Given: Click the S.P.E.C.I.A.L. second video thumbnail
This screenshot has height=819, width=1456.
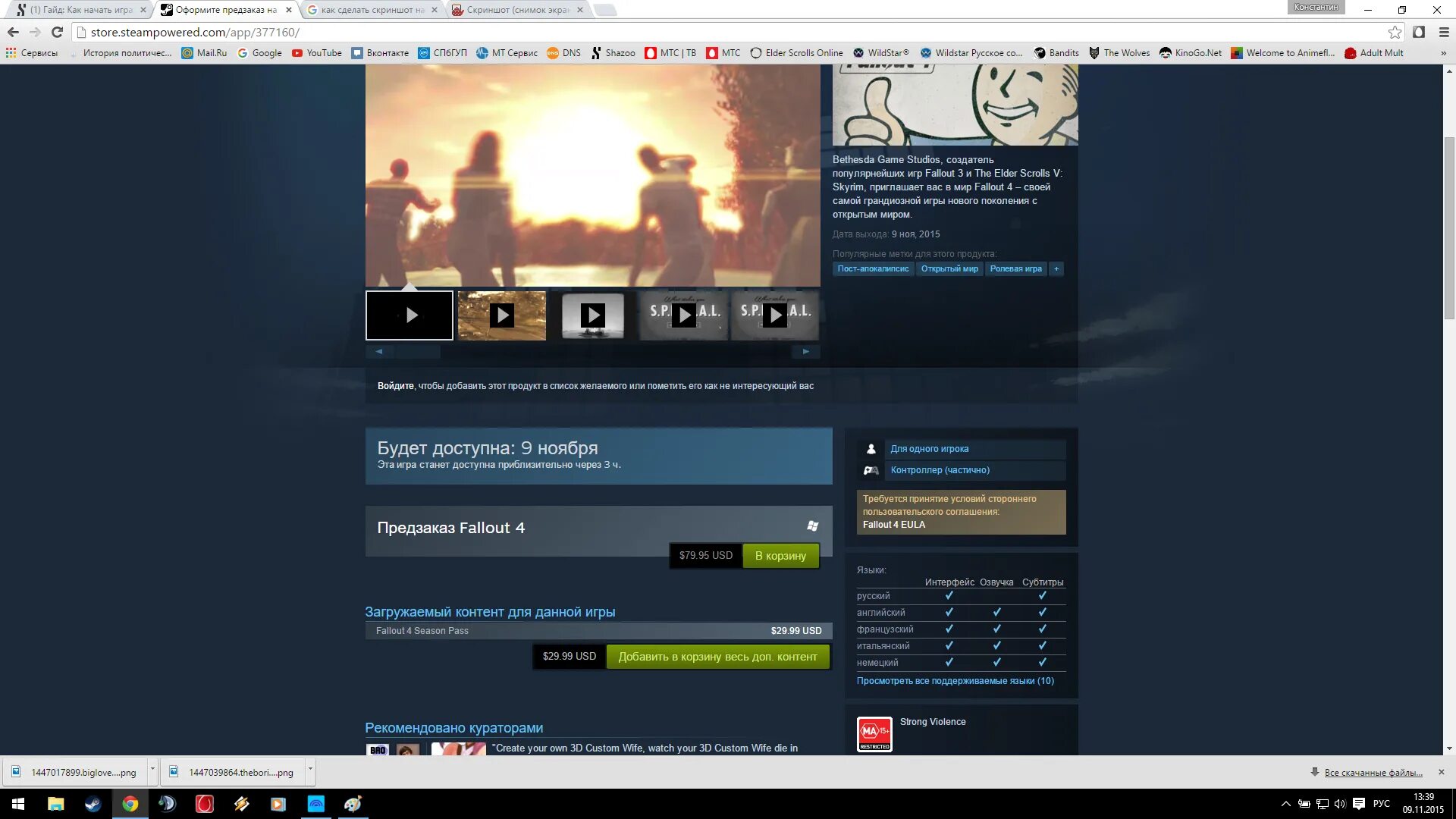Looking at the screenshot, I should 775,315.
